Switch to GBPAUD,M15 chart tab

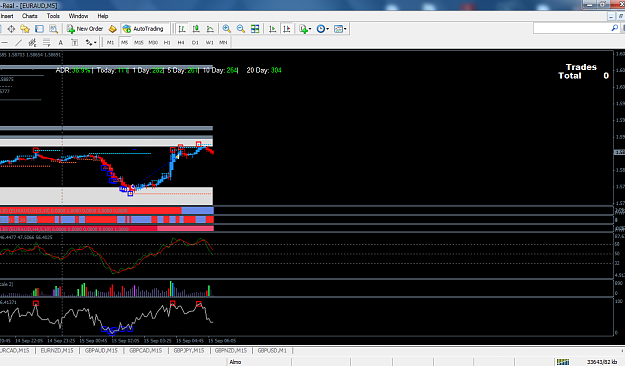[x=101, y=350]
